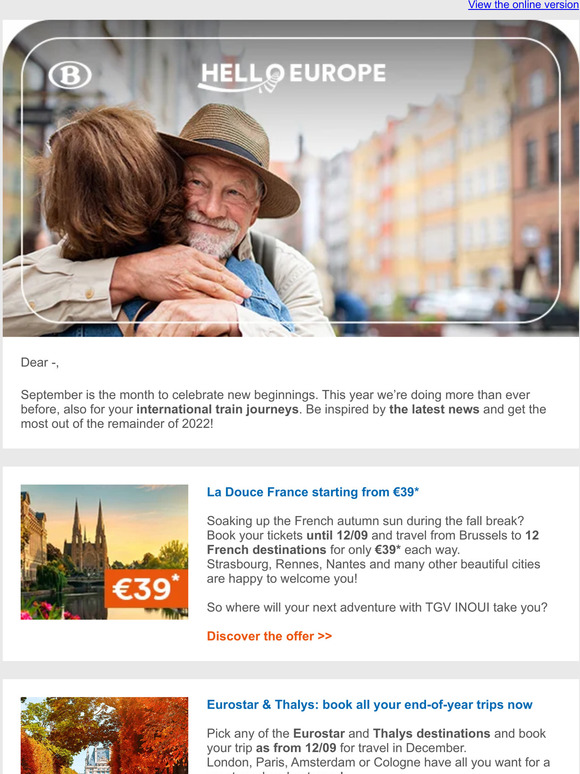The image size is (580, 774).
Task: Click the bold '12 French destinations' text
Action: (x=373, y=542)
